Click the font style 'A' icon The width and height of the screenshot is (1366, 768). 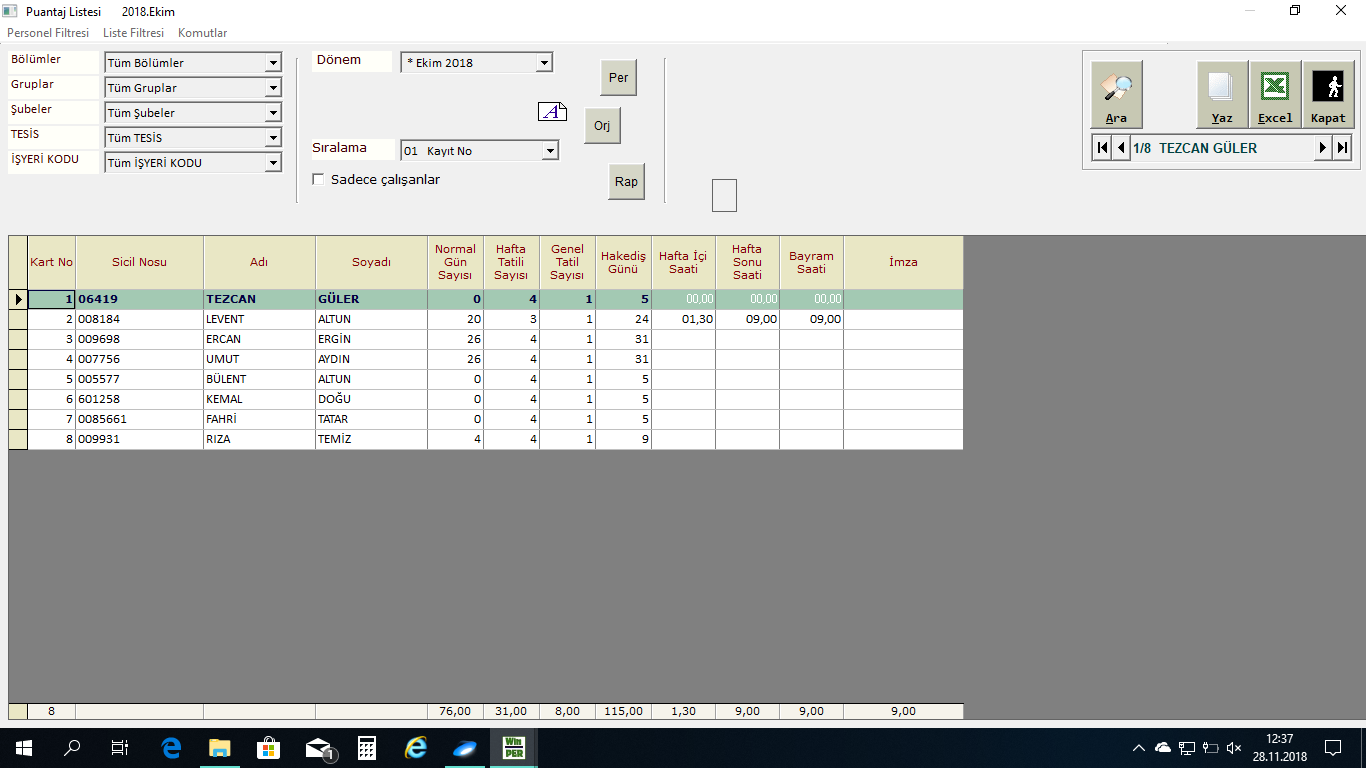[x=552, y=112]
